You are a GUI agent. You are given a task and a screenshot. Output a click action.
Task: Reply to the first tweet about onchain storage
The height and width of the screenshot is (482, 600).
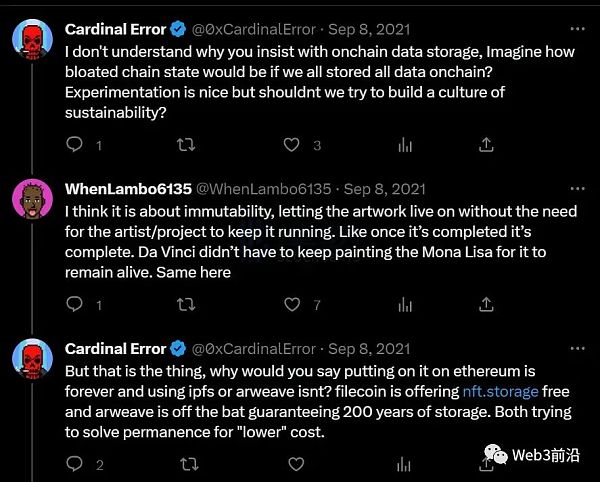(74, 145)
